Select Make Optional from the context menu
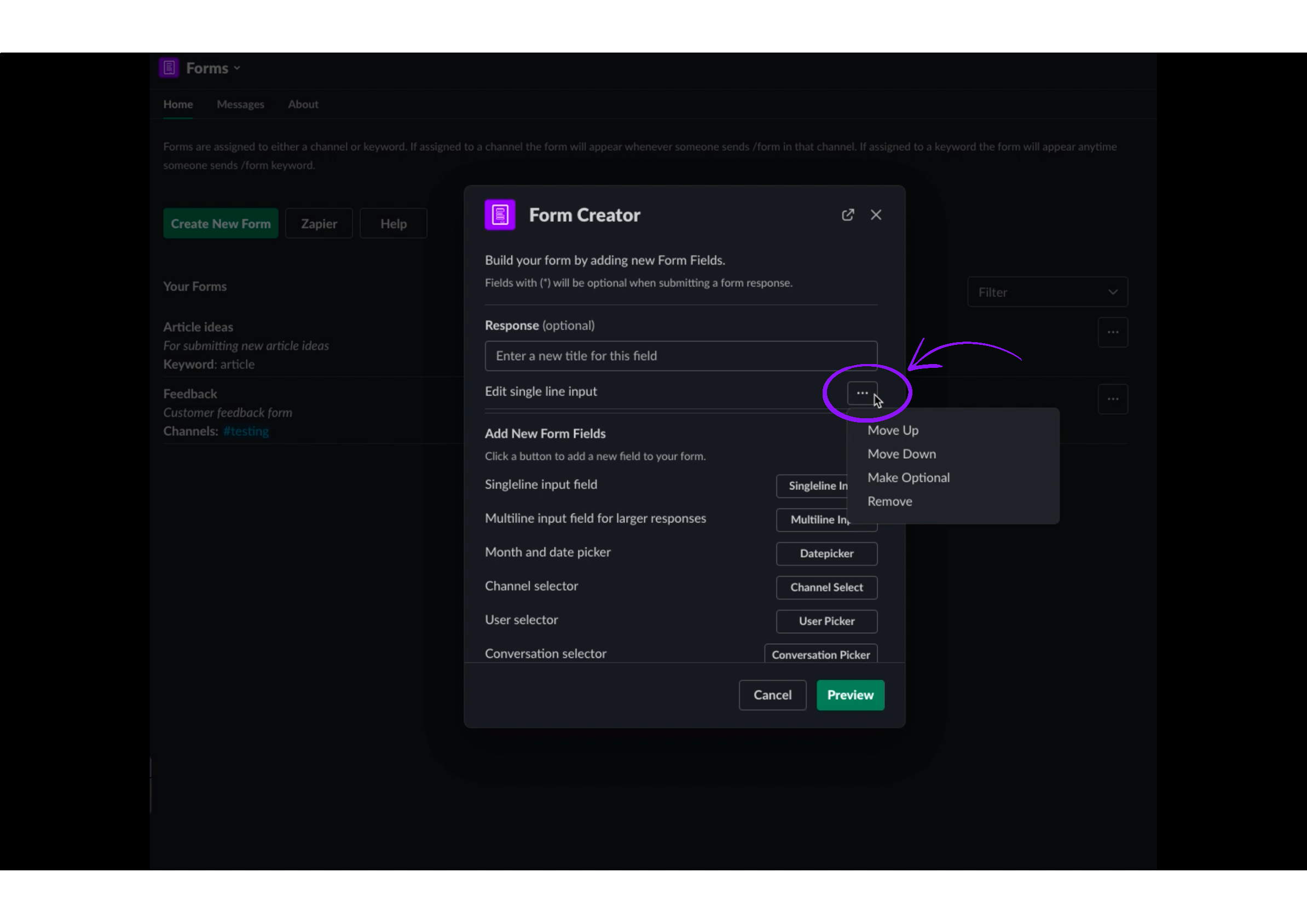1307x924 pixels. [x=908, y=478]
